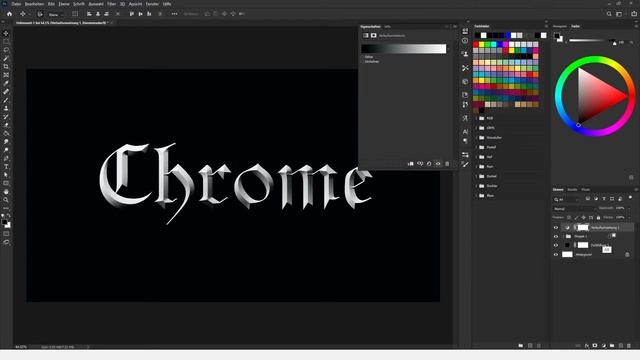Select the Eraser tool
The height and width of the screenshot is (360, 640).
point(6,125)
